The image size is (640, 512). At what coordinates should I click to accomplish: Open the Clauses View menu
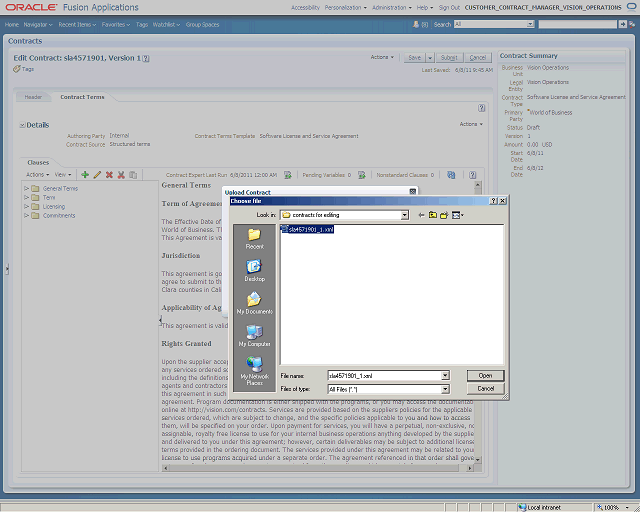coord(63,175)
